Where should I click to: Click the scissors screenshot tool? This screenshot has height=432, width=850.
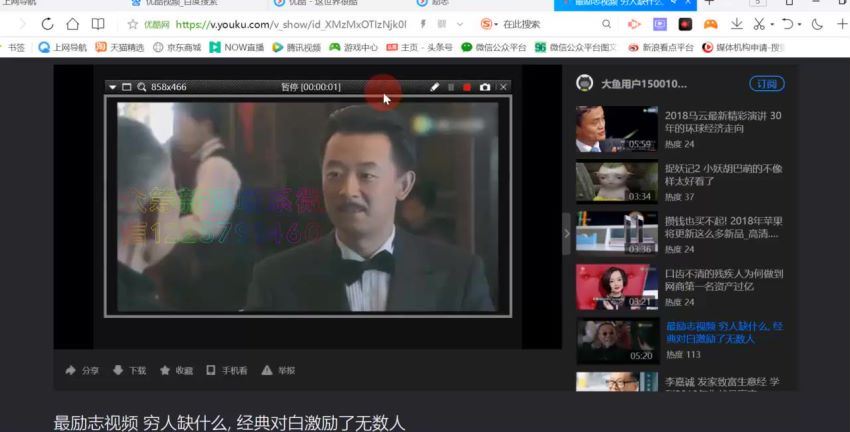click(758, 24)
